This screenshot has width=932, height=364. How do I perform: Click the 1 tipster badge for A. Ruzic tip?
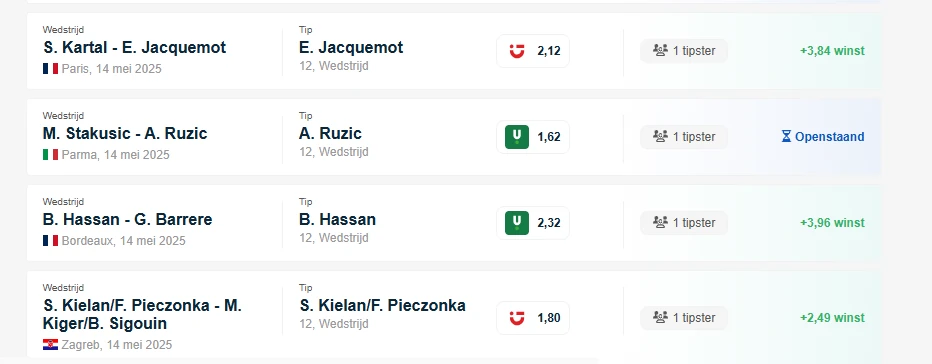tap(684, 137)
